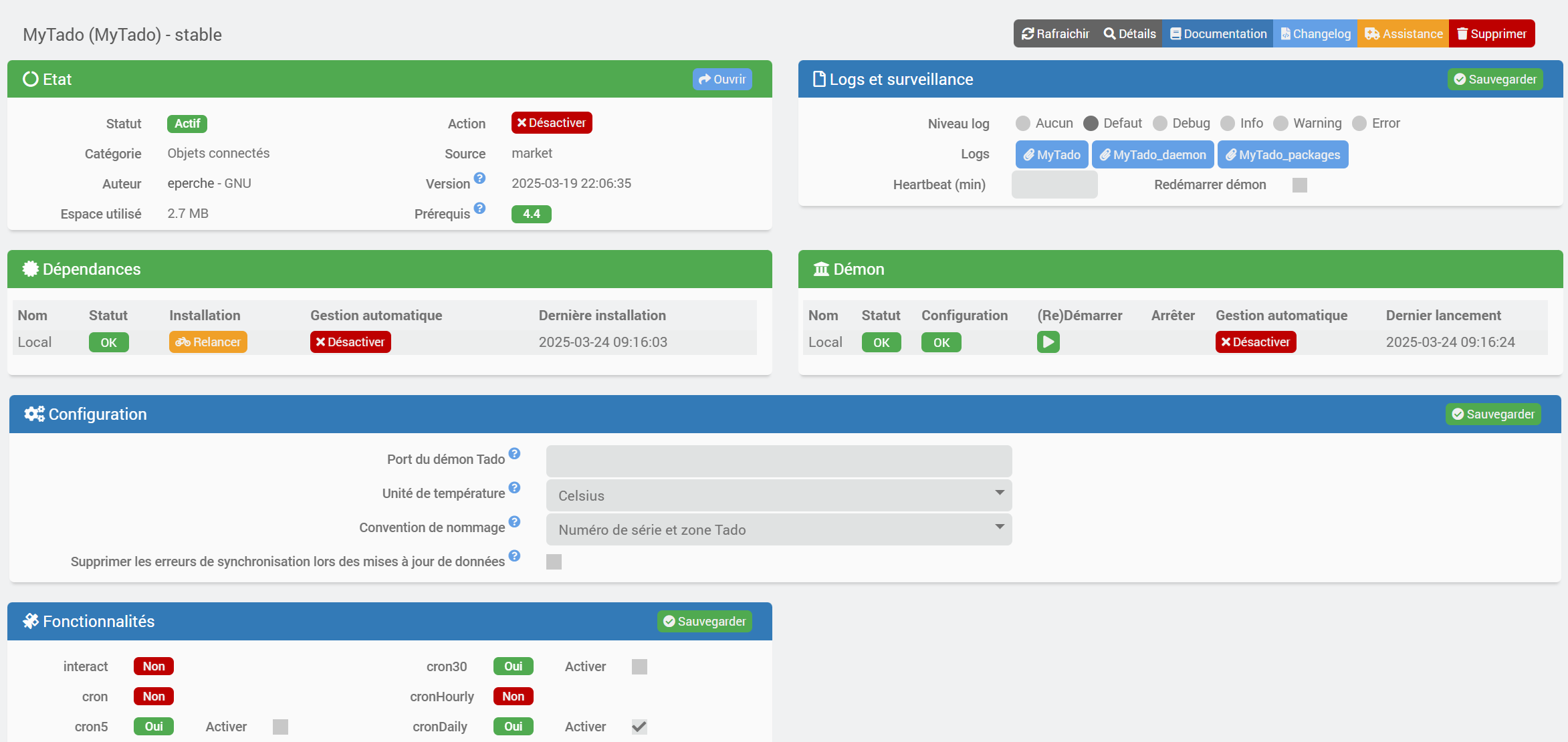Click help icon for Convention de nommage
The width and height of the screenshot is (1568, 742).
point(514,521)
